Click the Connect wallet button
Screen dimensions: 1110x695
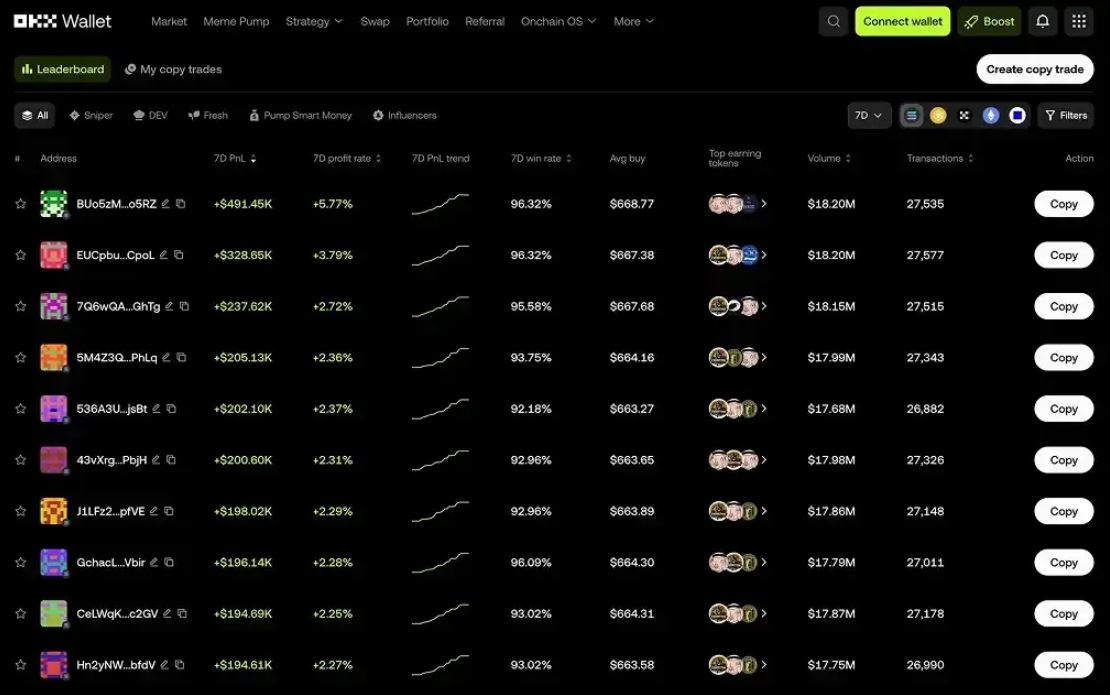[903, 21]
